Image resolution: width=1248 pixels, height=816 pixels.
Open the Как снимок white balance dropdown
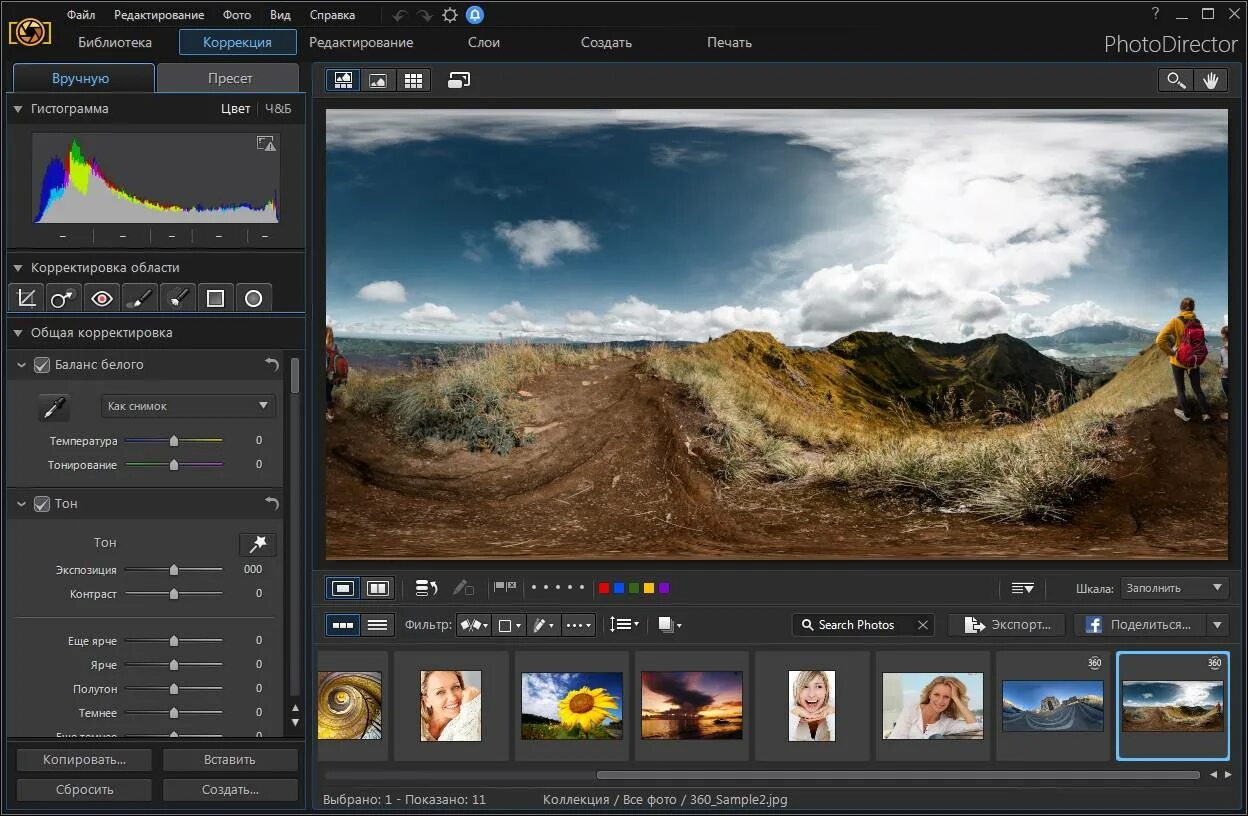188,406
